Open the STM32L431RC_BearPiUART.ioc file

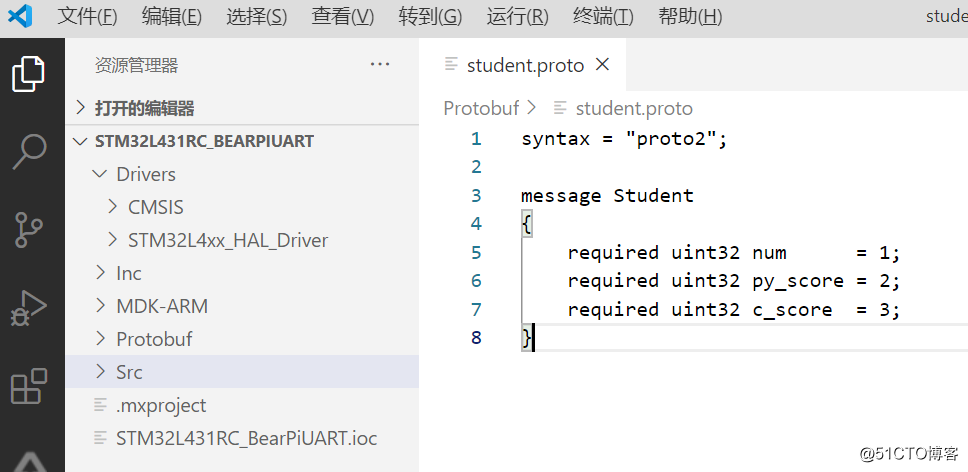click(246, 438)
